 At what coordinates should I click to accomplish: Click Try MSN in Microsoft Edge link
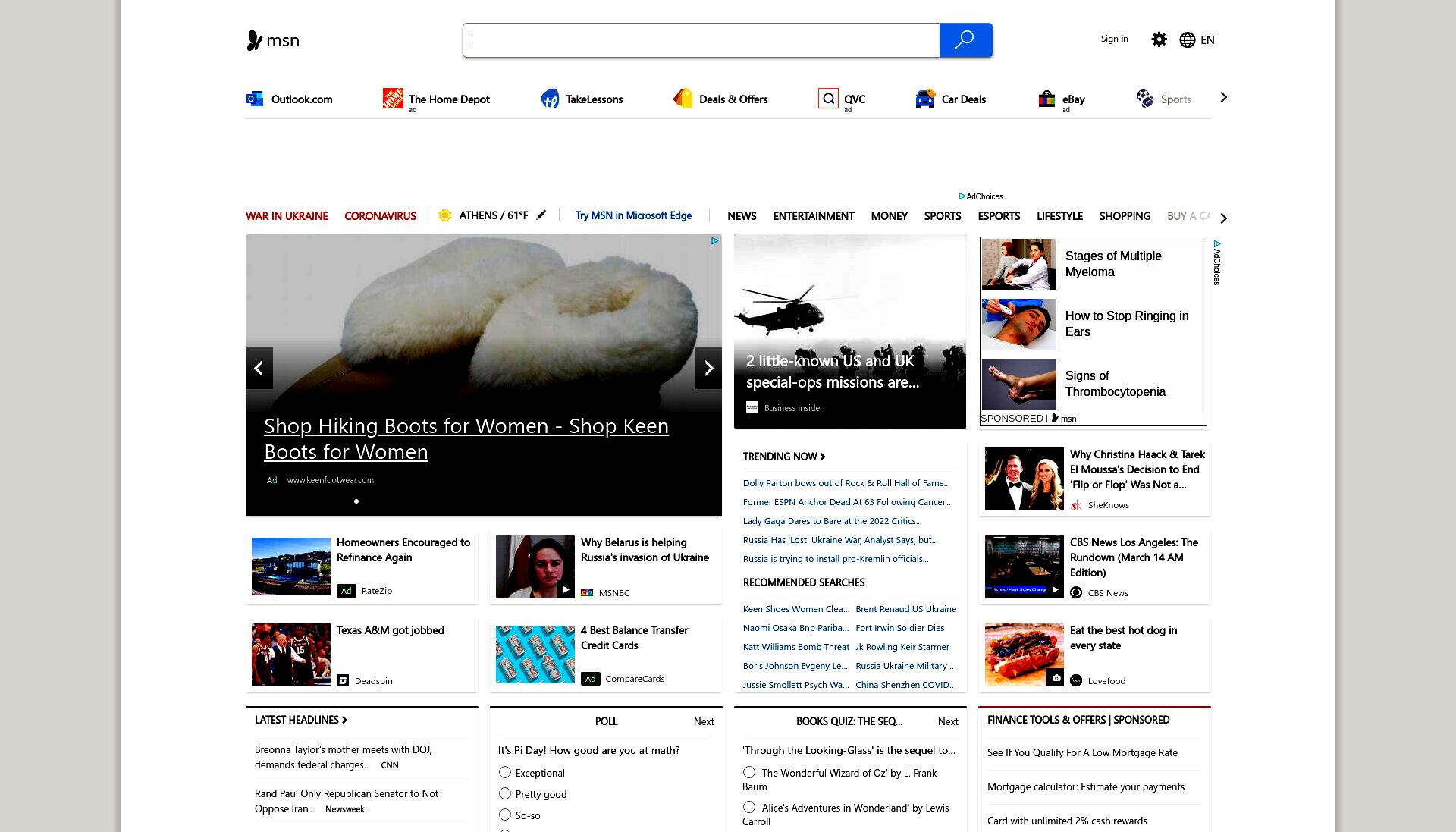point(633,215)
